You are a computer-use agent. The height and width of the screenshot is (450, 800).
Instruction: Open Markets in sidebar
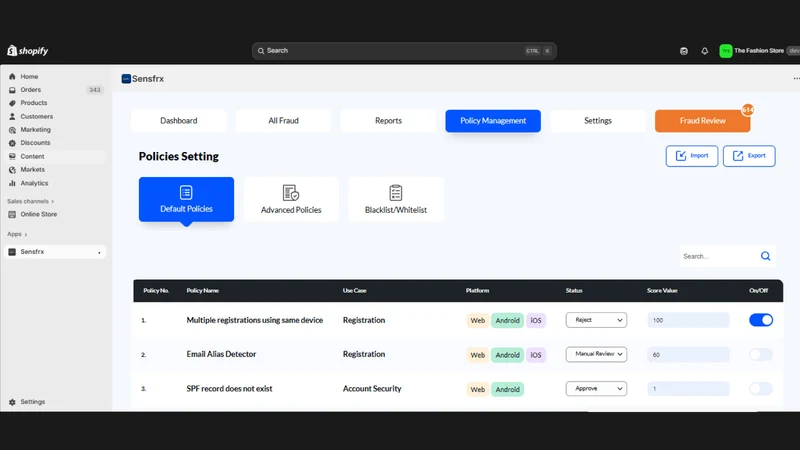pos(32,169)
